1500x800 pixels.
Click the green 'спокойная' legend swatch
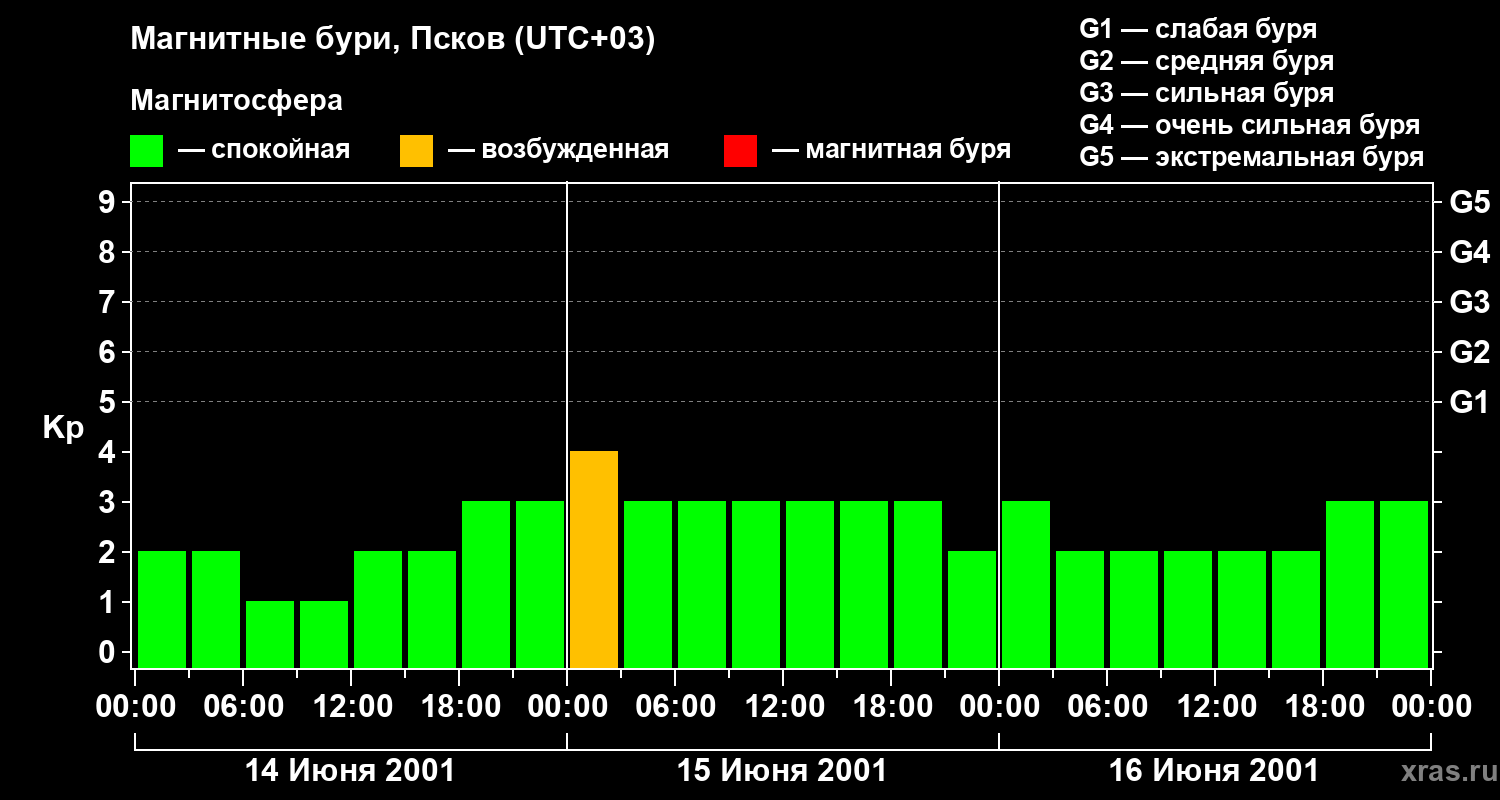tap(146, 151)
